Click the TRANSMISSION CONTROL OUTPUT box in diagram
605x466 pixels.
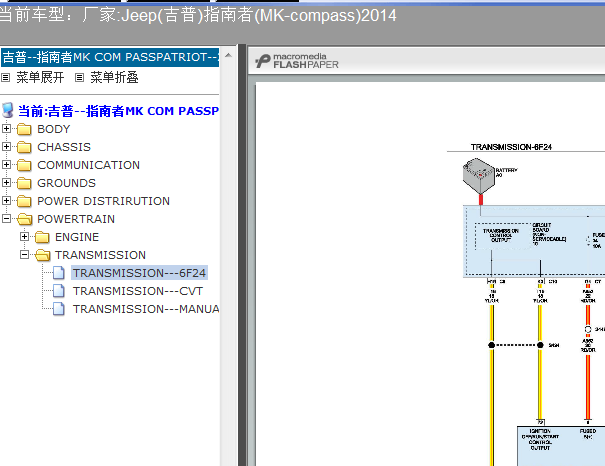pyautogui.click(x=501, y=235)
